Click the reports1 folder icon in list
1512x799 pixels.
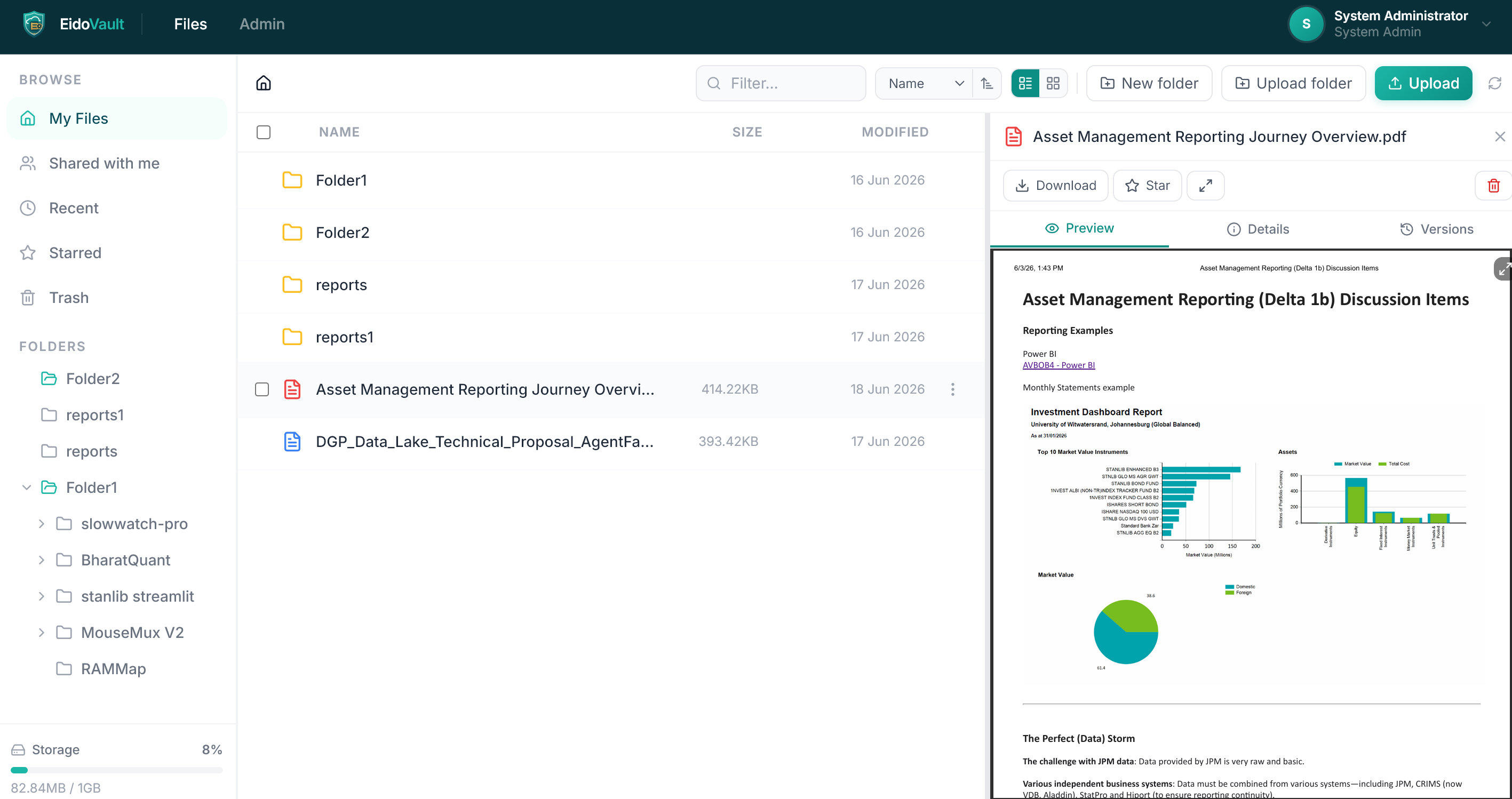tap(292, 337)
